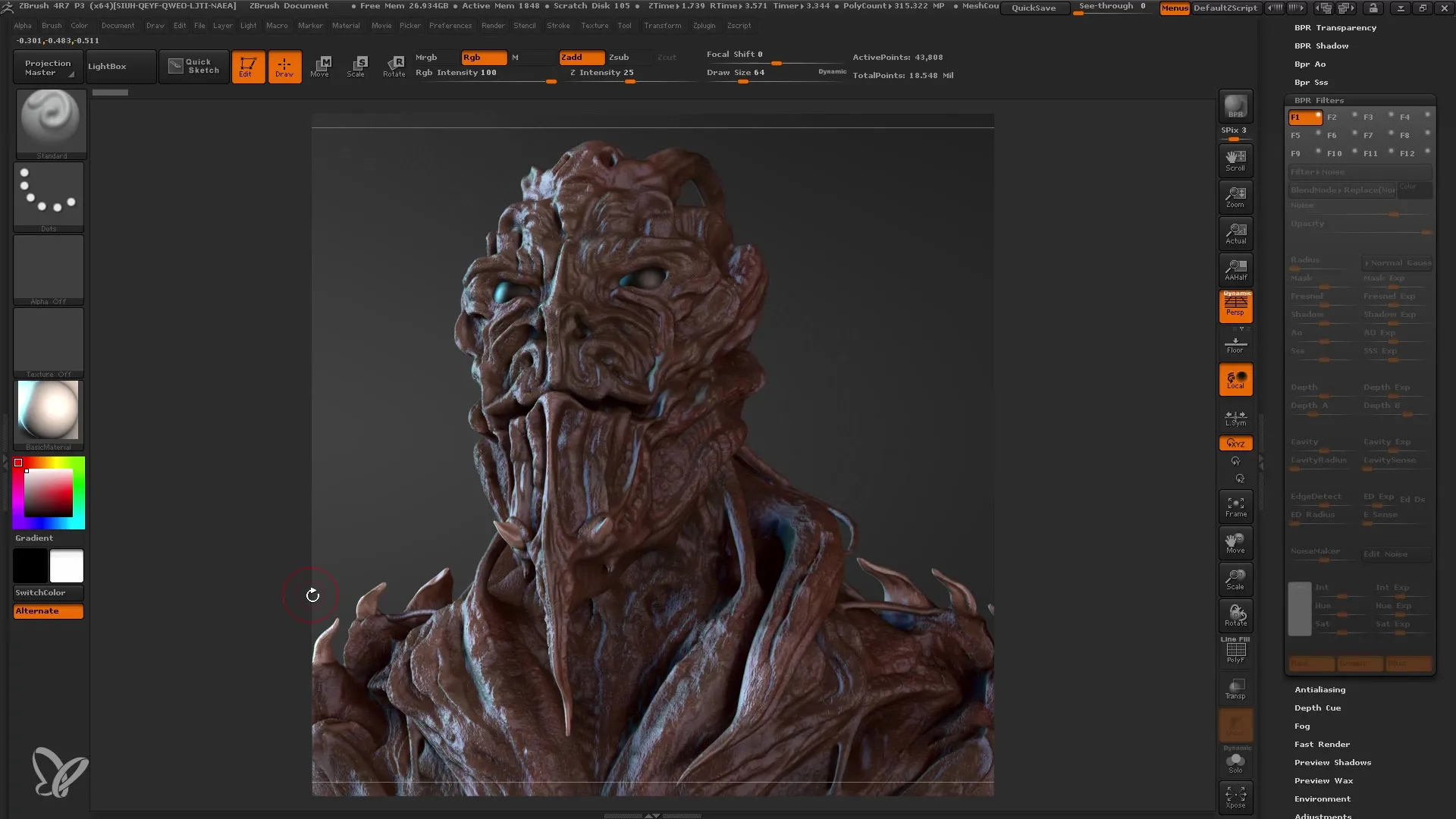Select the Edit tool button
1456x819 pixels.
247,66
